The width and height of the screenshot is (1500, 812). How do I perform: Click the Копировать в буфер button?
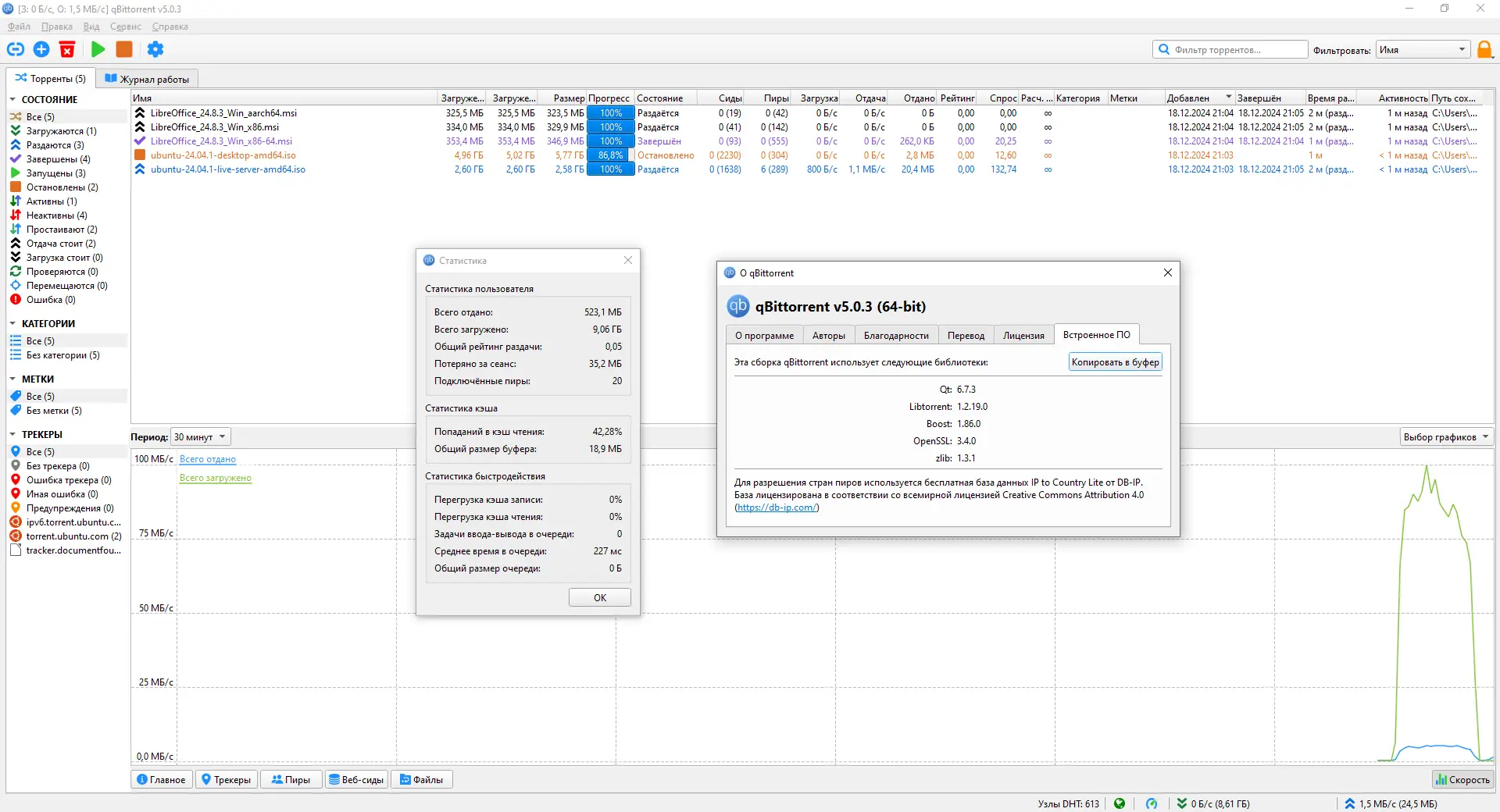coord(1116,362)
